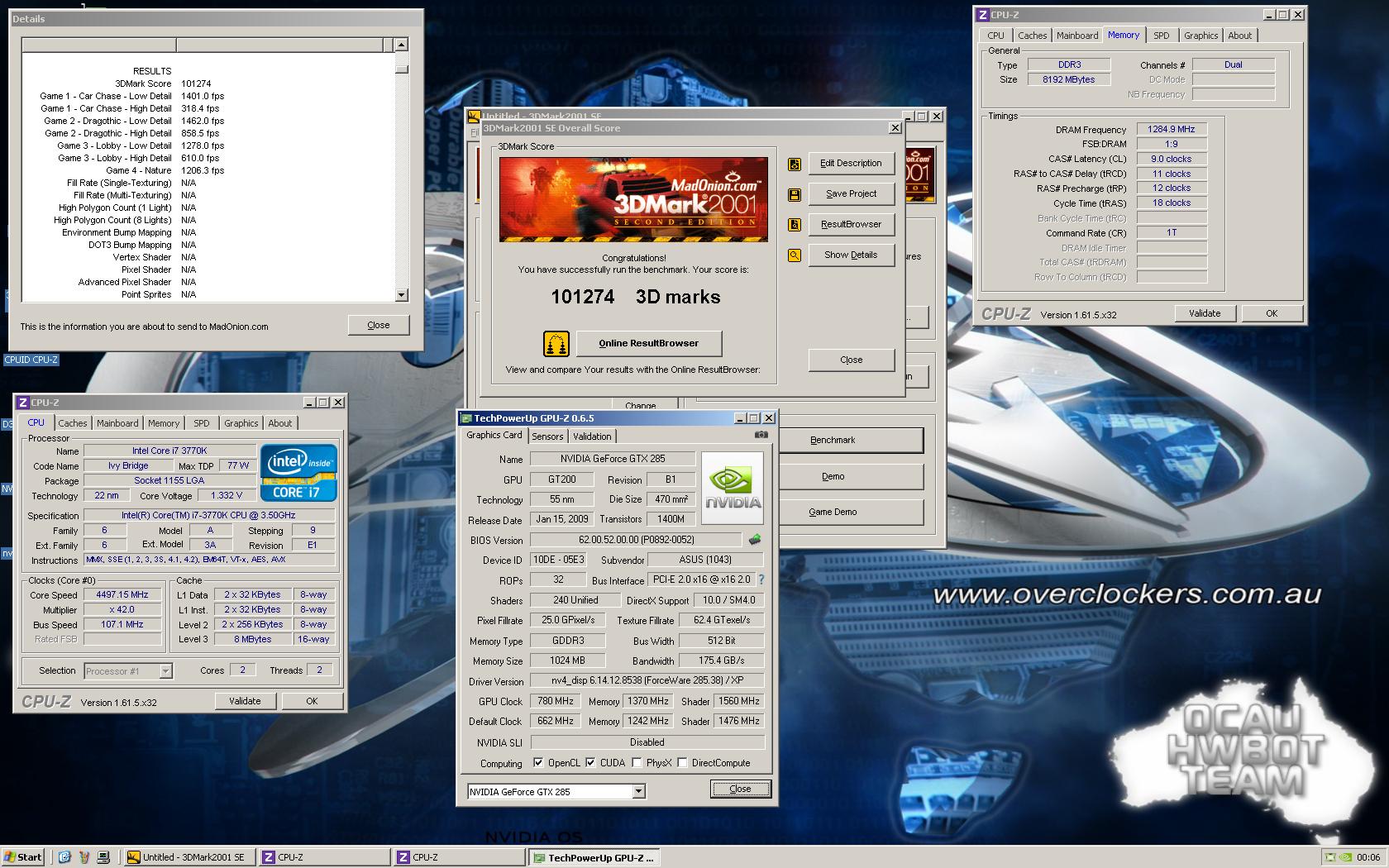This screenshot has width=1389, height=868.
Task: Click the Online ResultBrowser button
Action: point(649,344)
